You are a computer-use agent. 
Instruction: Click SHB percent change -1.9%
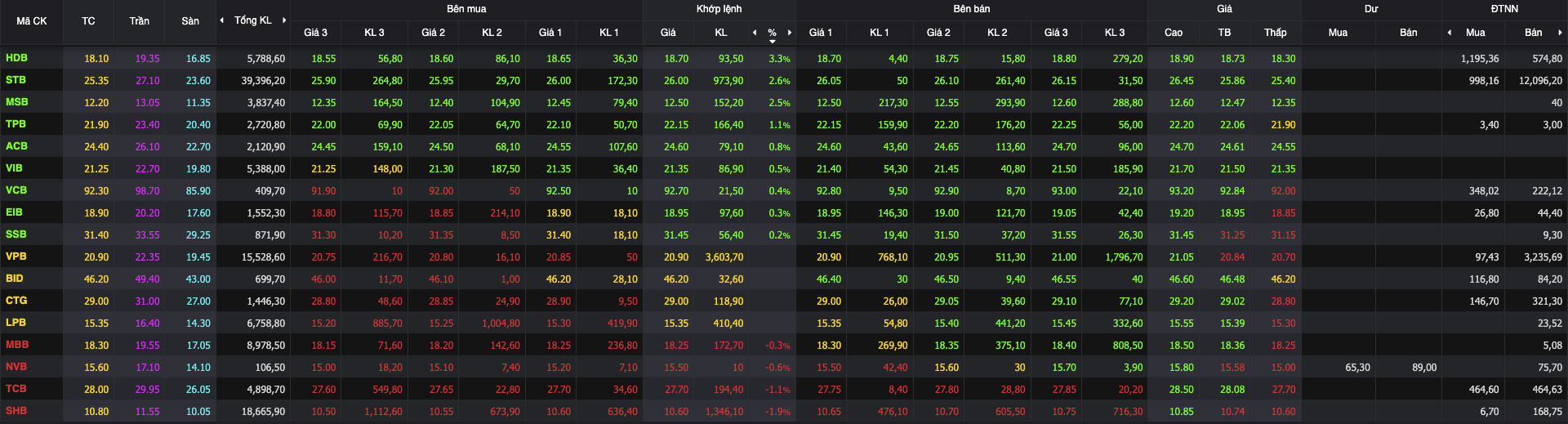[777, 412]
